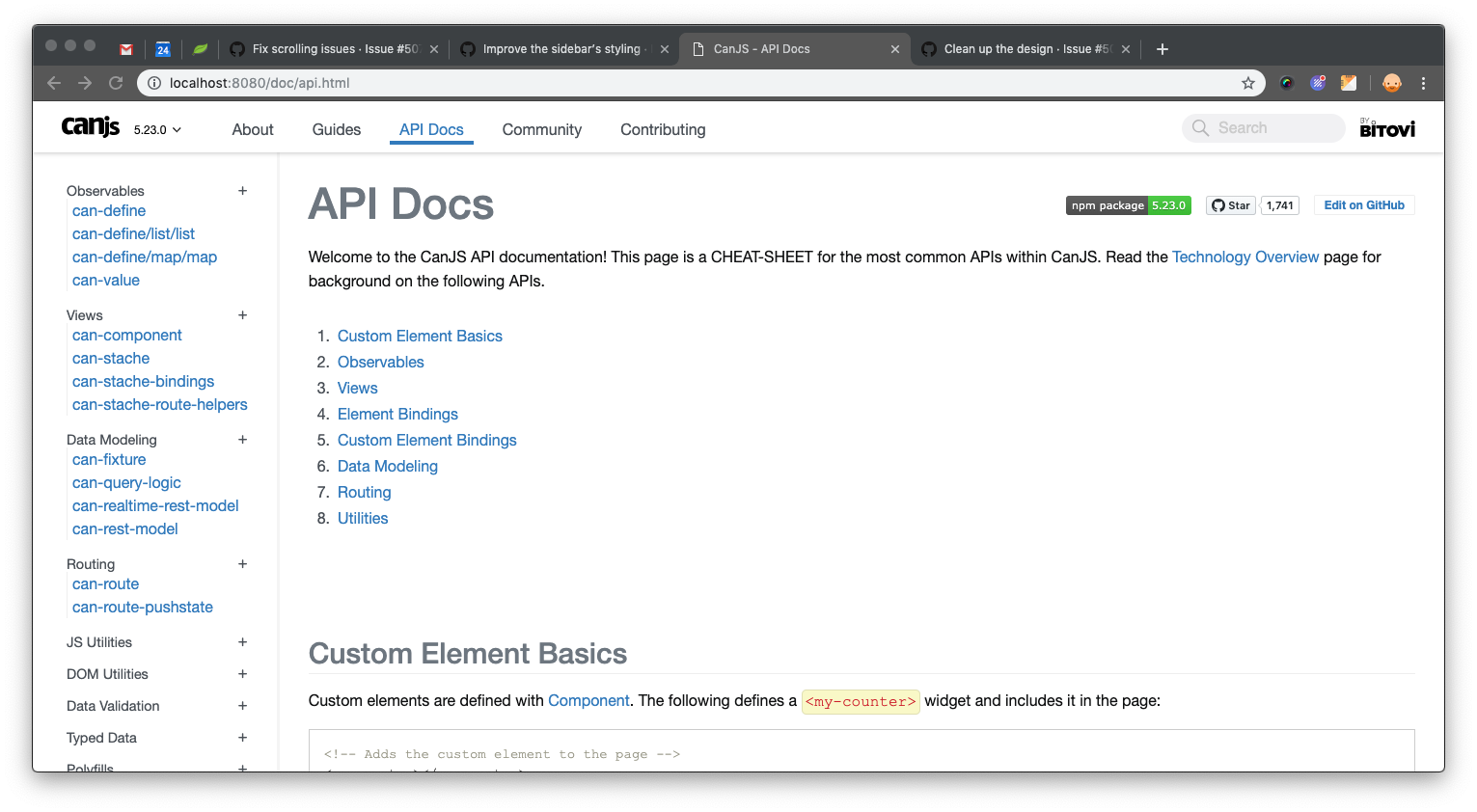Open the Component link in paragraph

(588, 701)
